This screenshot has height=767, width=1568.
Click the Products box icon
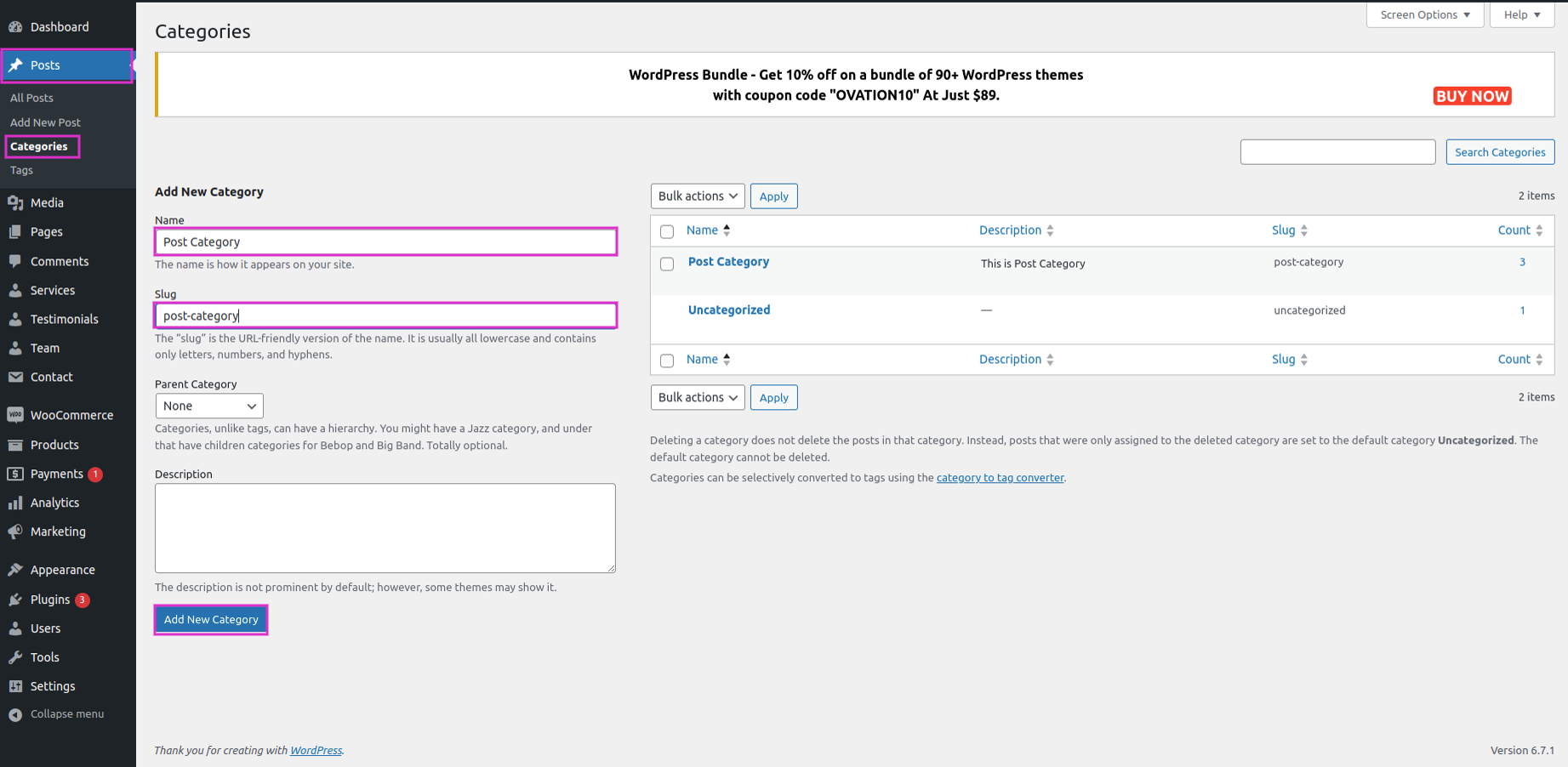(15, 446)
